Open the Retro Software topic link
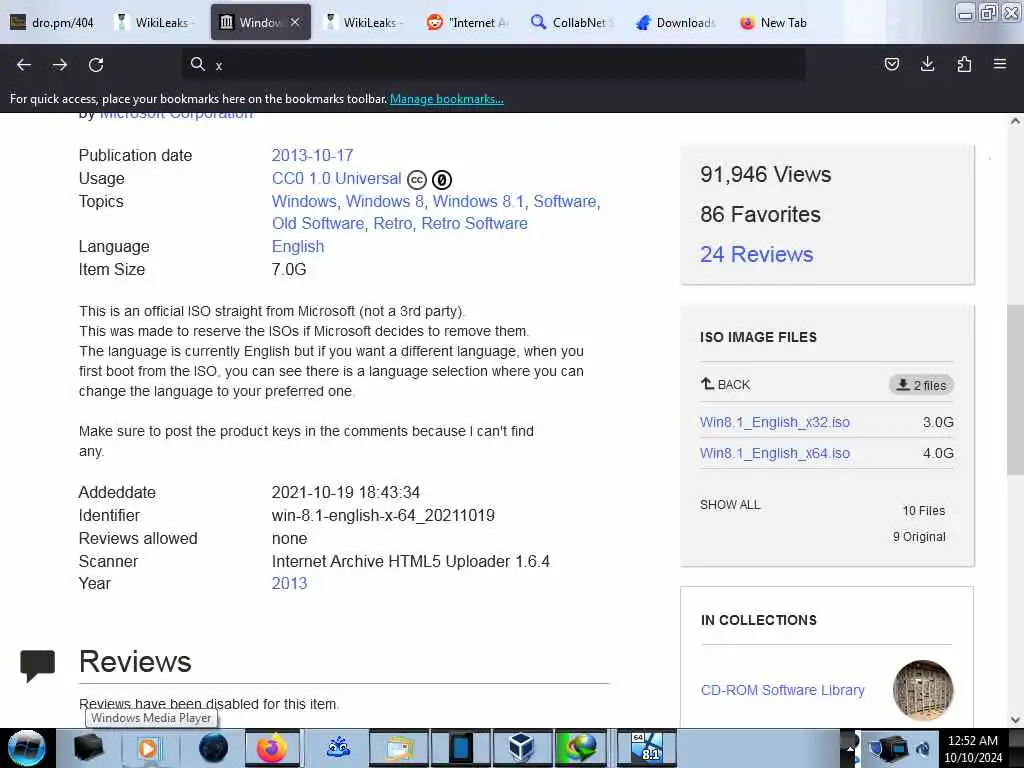This screenshot has height=768, width=1024. click(x=474, y=223)
